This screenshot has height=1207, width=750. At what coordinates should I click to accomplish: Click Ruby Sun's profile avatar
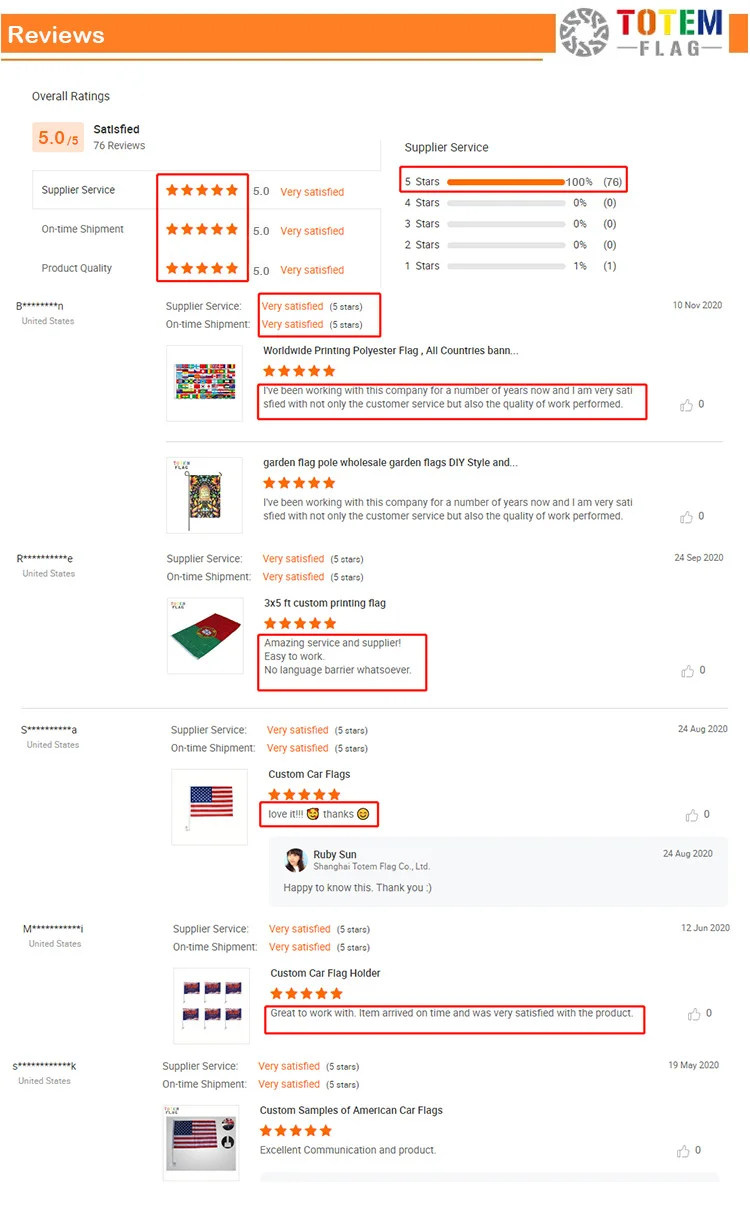[x=295, y=860]
